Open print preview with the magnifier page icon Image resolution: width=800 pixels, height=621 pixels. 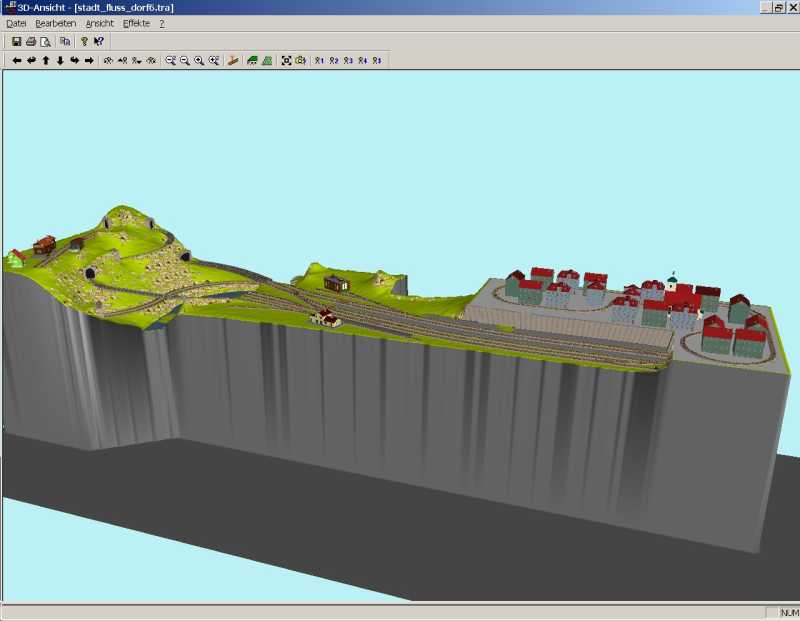(x=45, y=41)
